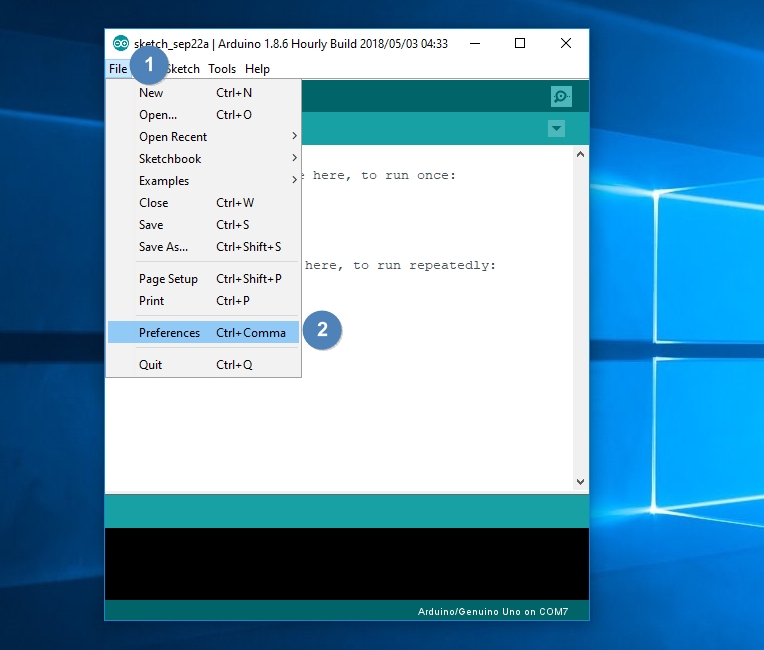764x650 pixels.
Task: Expand the Sketchbook submenu
Action: pyautogui.click(x=203, y=158)
